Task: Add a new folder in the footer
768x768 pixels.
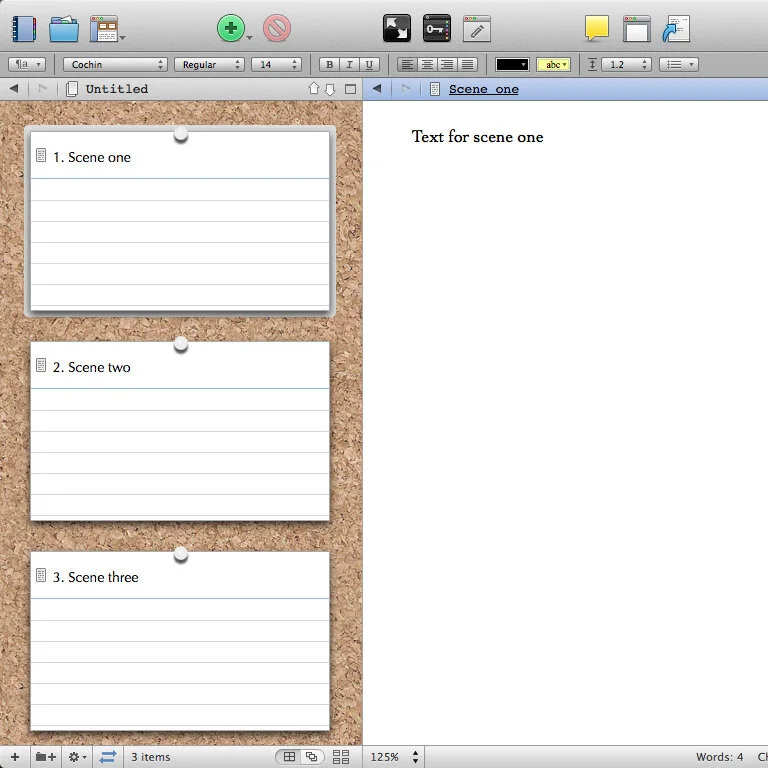Action: (46, 757)
